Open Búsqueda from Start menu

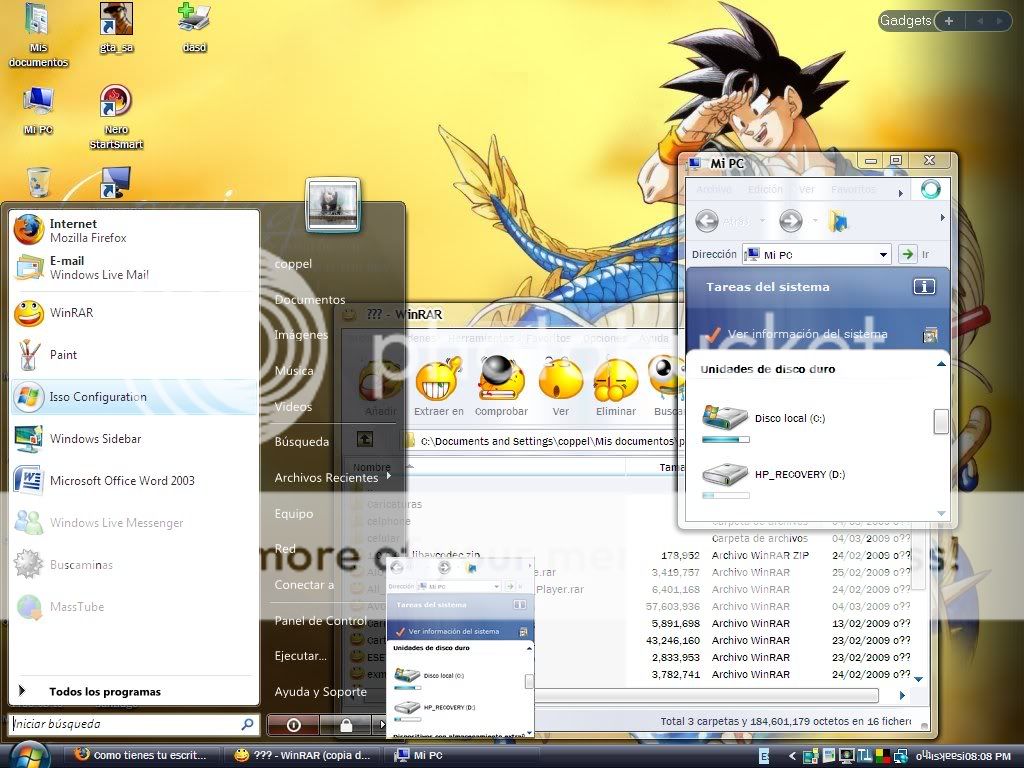coord(302,441)
